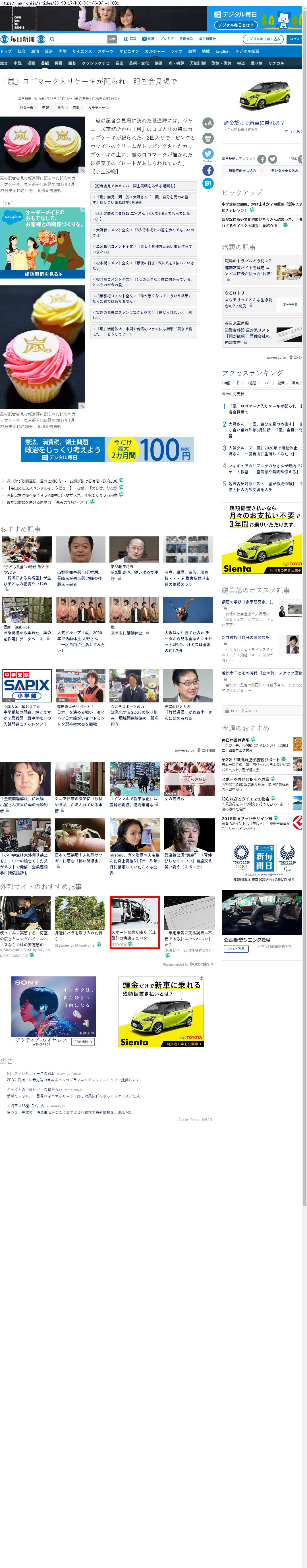The height and width of the screenshot is (1568, 307).
Task: Enlarge the top cupcake photo via corner icon
Action: click(82, 171)
